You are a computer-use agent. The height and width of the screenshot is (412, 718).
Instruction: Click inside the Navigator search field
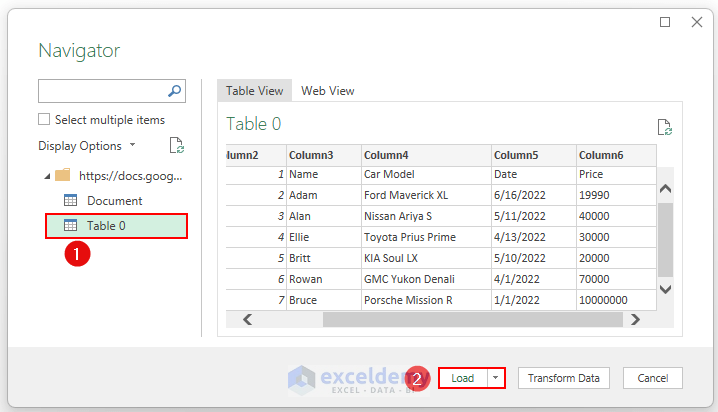tap(101, 91)
